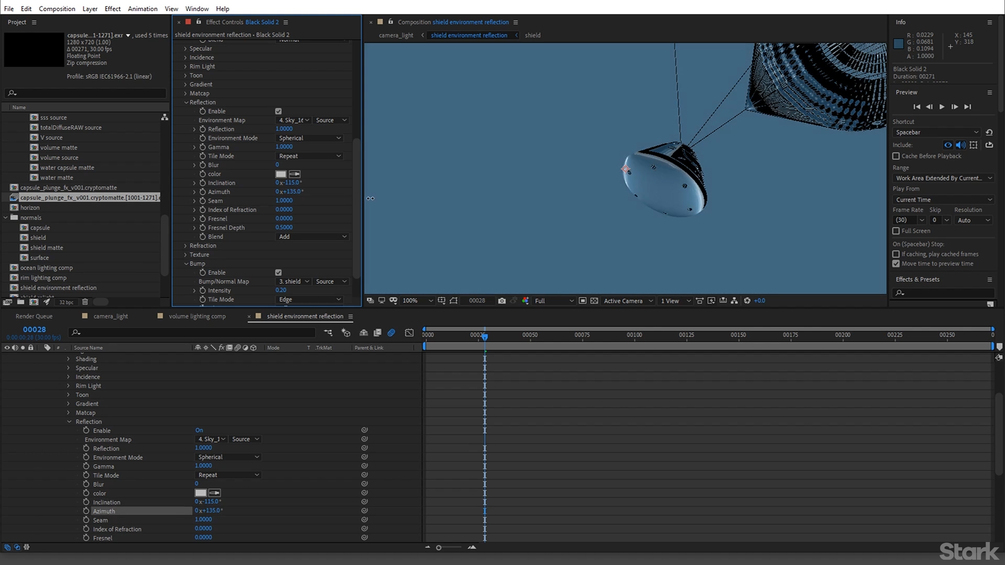Toggle Bump Enable checkbox in Effect Controls
This screenshot has height=565, width=1005.
coord(278,272)
